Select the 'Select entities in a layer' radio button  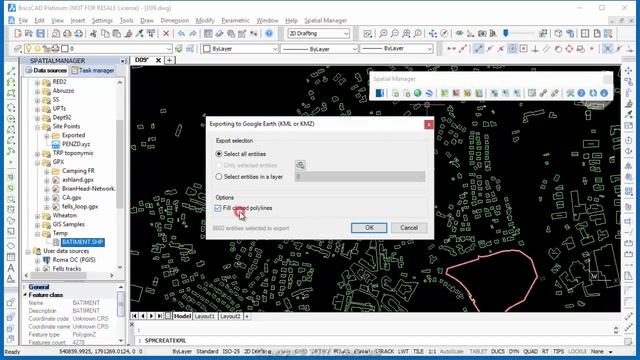coord(219,177)
